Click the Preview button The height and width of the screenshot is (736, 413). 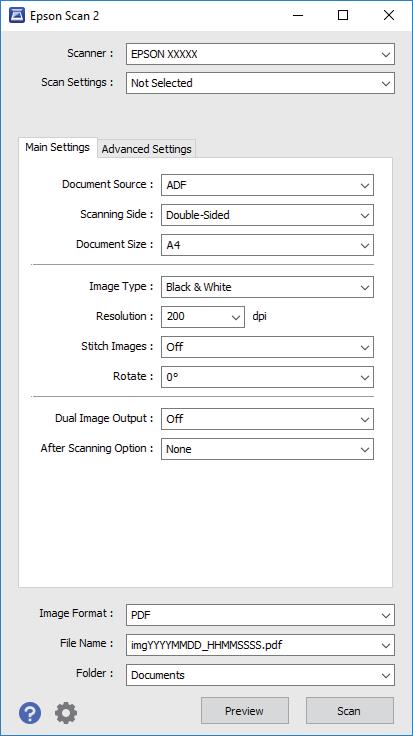coord(245,711)
